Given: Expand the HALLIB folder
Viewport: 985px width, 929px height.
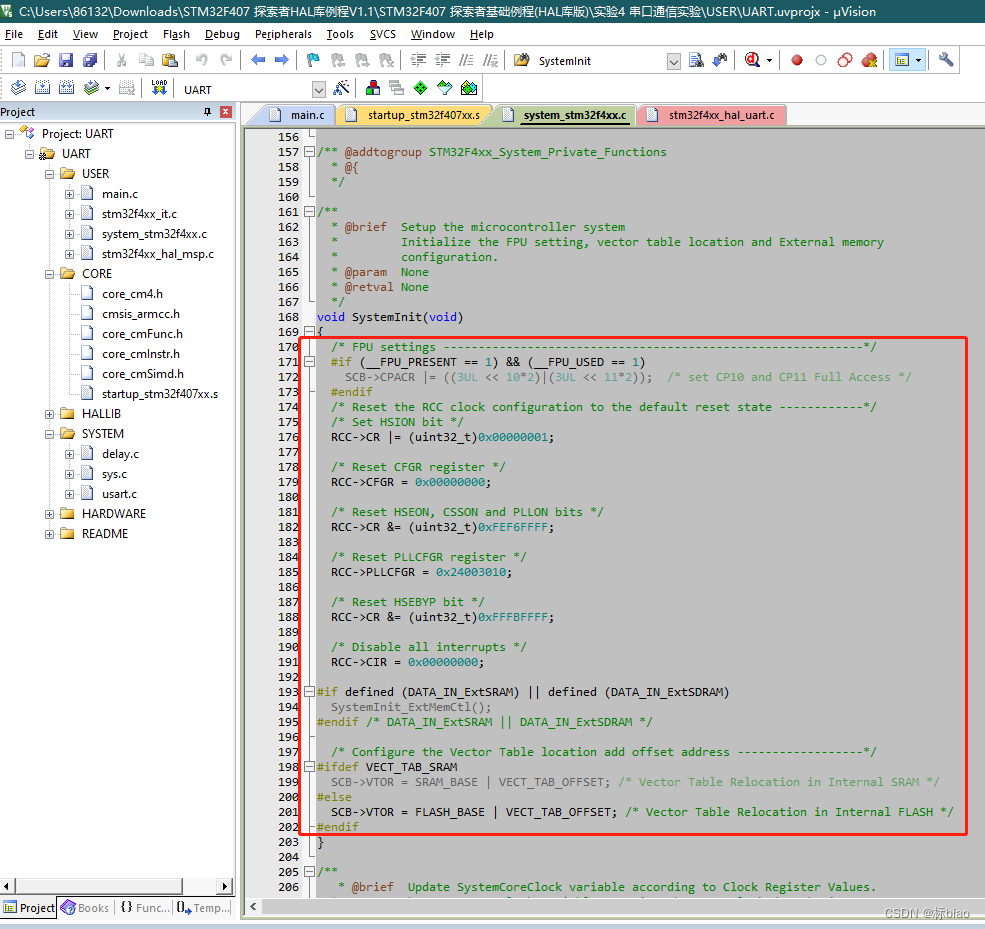Looking at the screenshot, I should [50, 413].
